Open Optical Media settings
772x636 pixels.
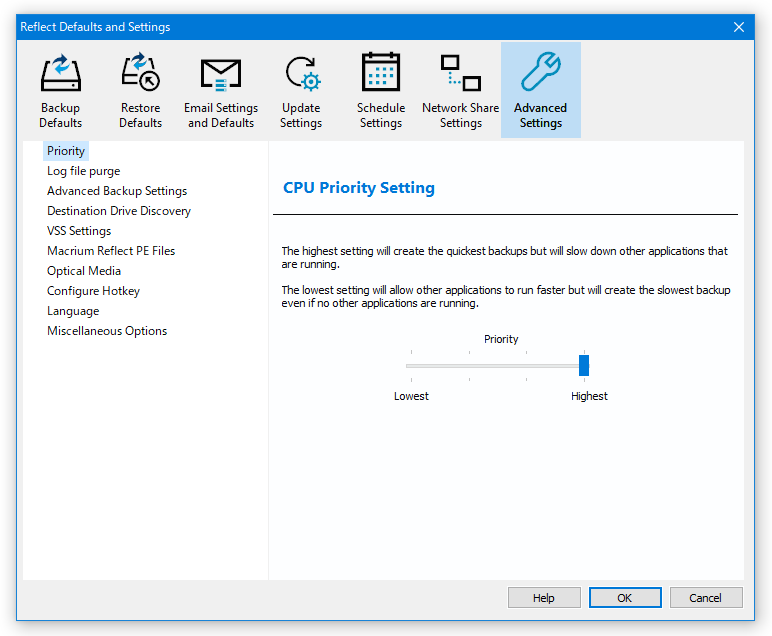[x=84, y=271]
